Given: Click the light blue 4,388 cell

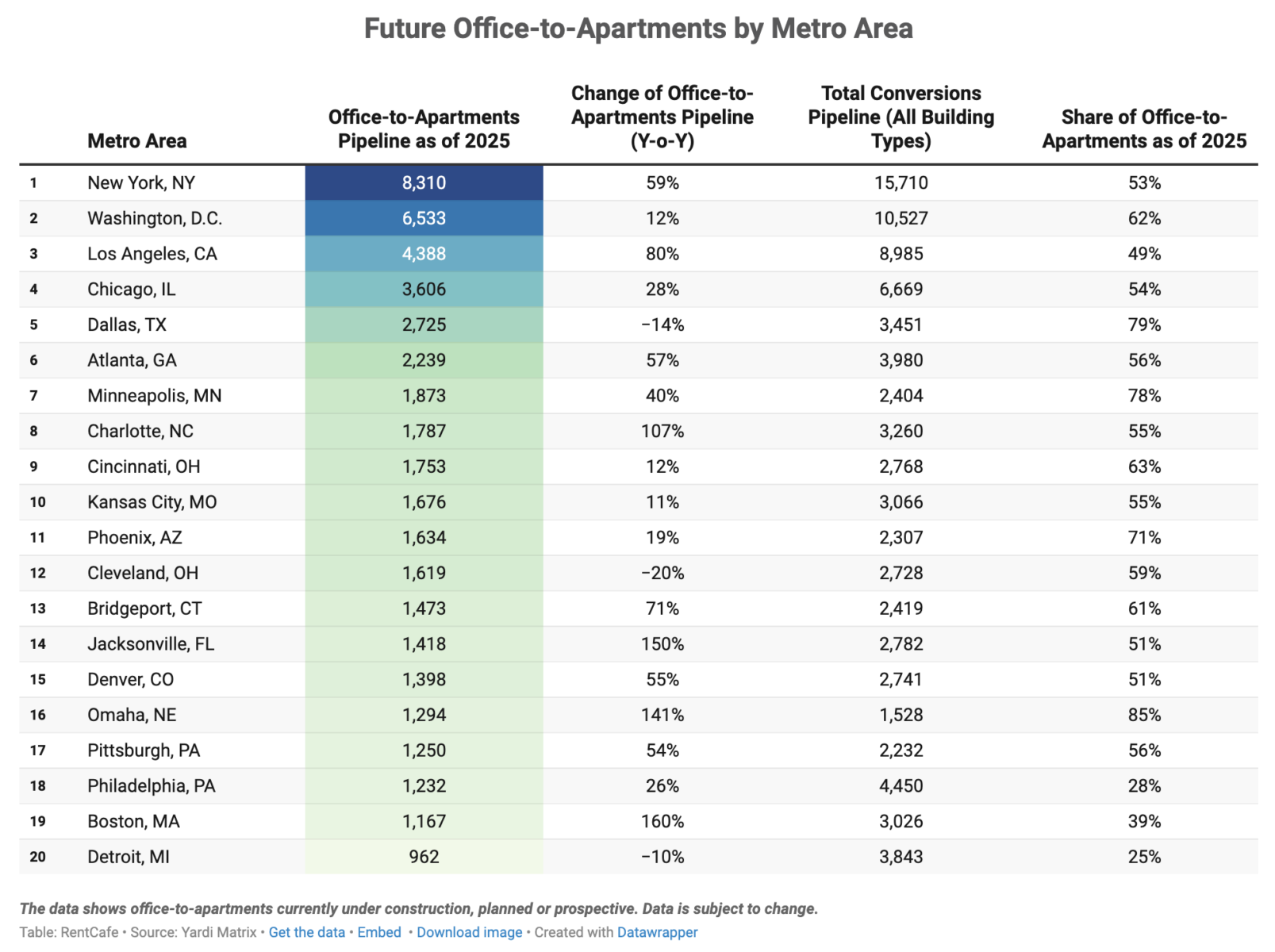Looking at the screenshot, I should [424, 254].
